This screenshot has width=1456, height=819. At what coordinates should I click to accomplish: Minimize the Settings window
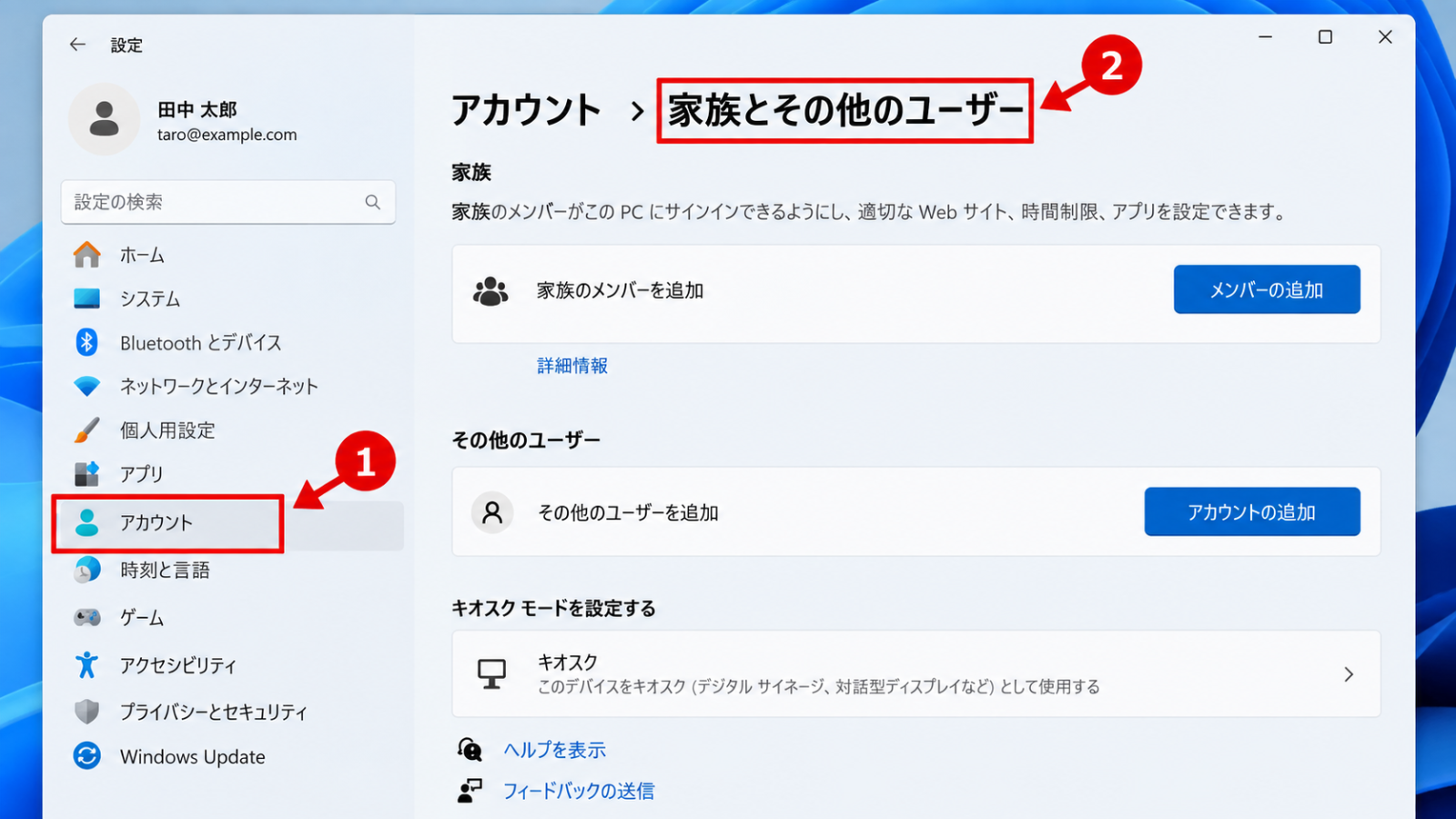(1265, 37)
